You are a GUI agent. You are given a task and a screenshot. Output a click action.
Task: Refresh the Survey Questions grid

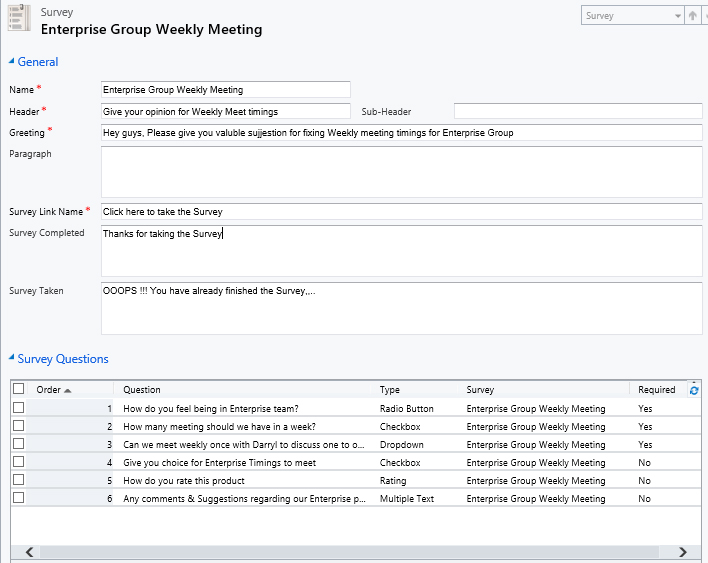694,390
